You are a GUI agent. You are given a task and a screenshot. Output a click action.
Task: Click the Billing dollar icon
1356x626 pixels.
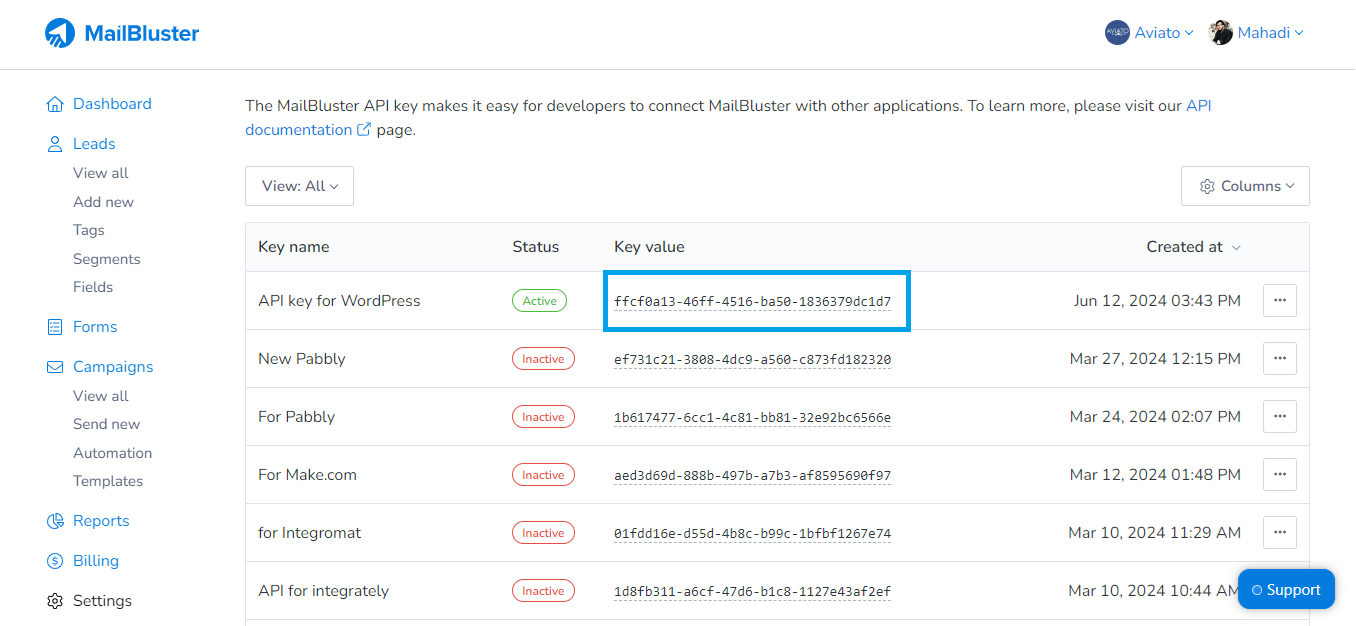pos(55,560)
